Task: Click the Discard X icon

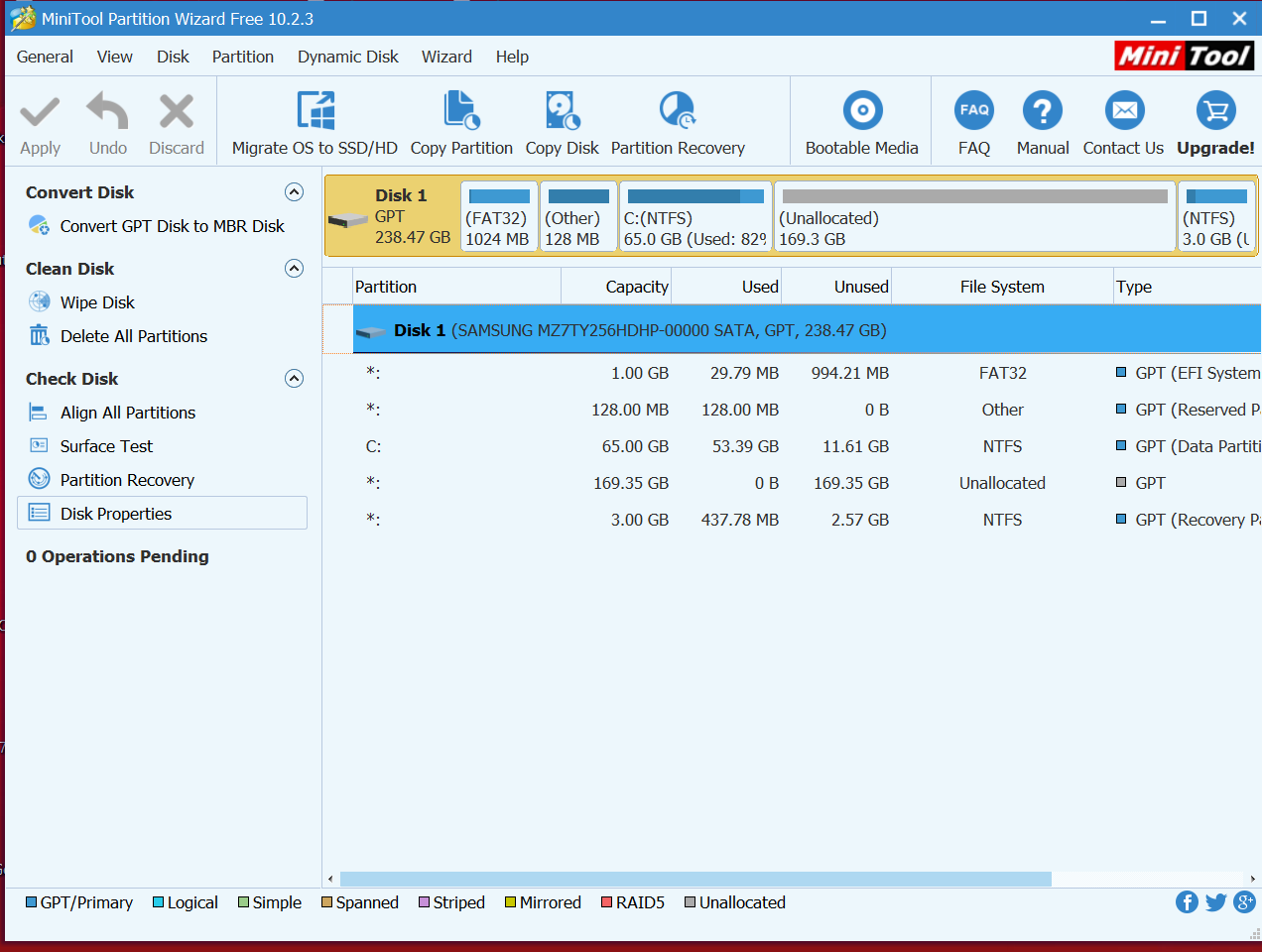Action: tap(177, 112)
